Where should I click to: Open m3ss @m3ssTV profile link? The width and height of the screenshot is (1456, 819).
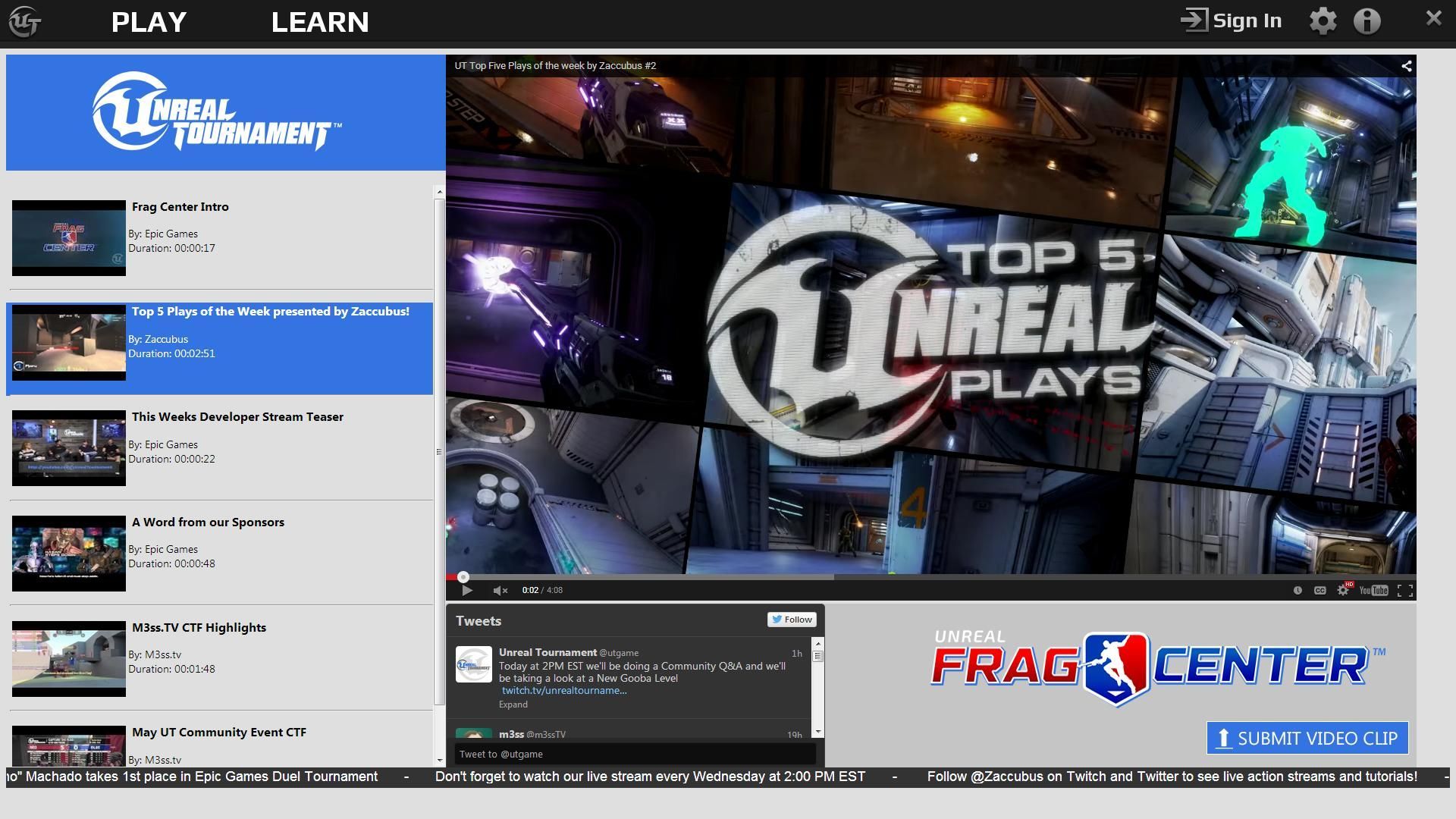pyautogui.click(x=532, y=734)
